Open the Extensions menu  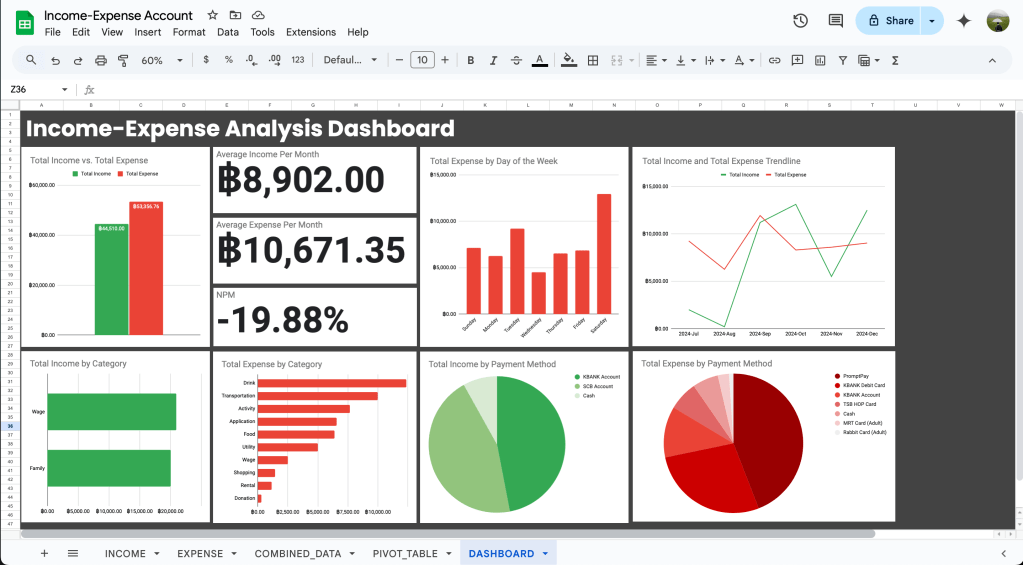(311, 32)
